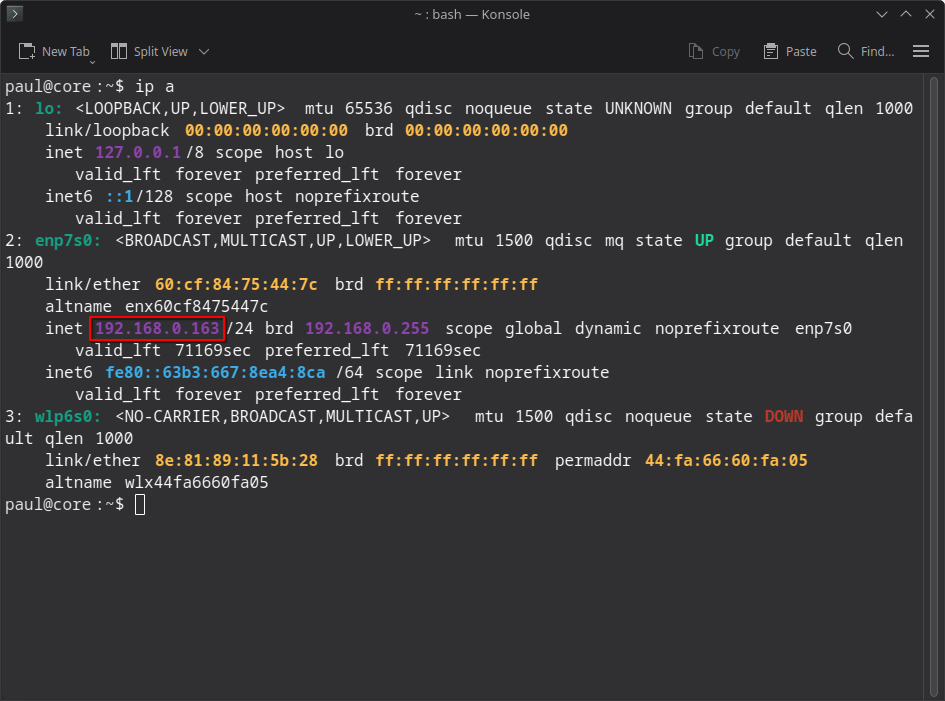Image resolution: width=945 pixels, height=701 pixels.
Task: Click the MAC address 60:cf:84:75:44:7c
Action: 236,284
